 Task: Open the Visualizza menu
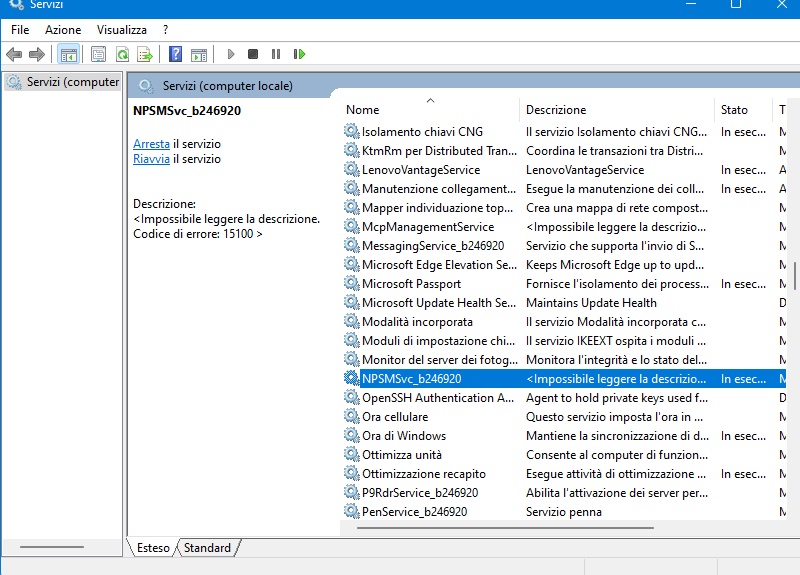pyautogui.click(x=121, y=30)
